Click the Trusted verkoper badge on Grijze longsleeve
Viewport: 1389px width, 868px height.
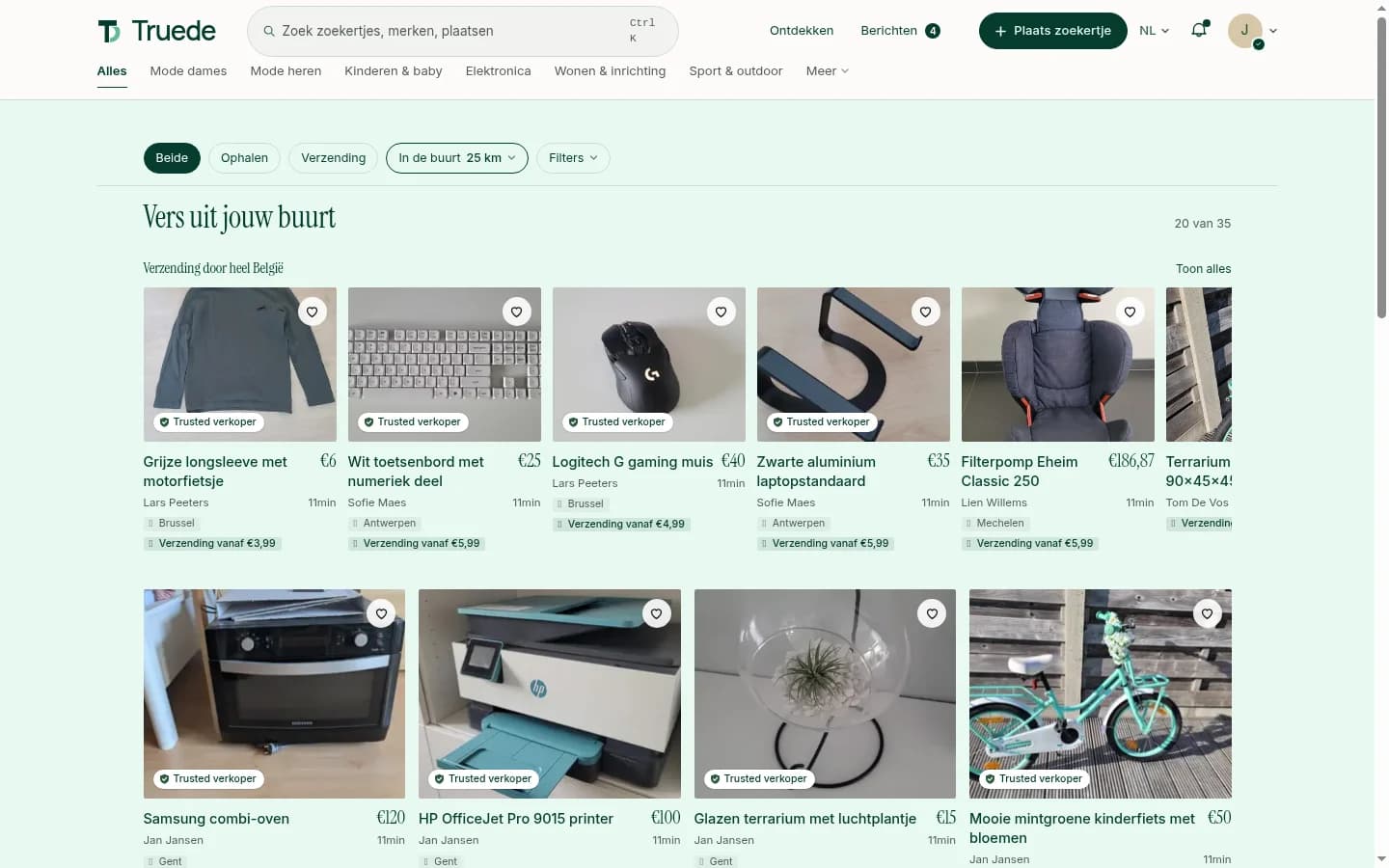[208, 422]
